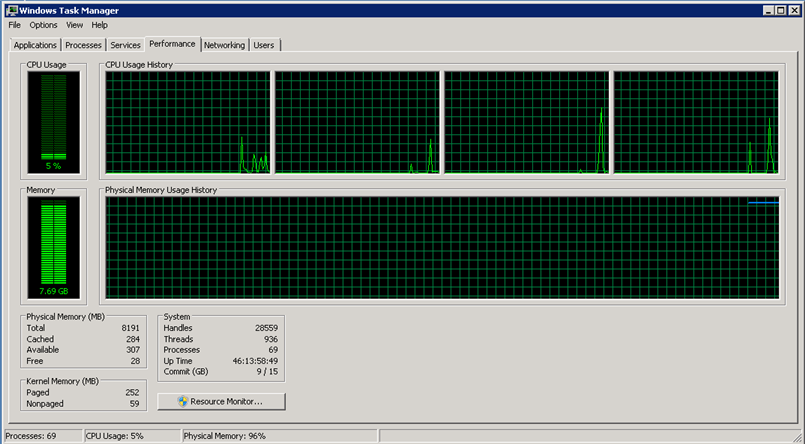The image size is (805, 444).
Task: Click the shield icon on Resource Monitor
Action: (x=182, y=401)
